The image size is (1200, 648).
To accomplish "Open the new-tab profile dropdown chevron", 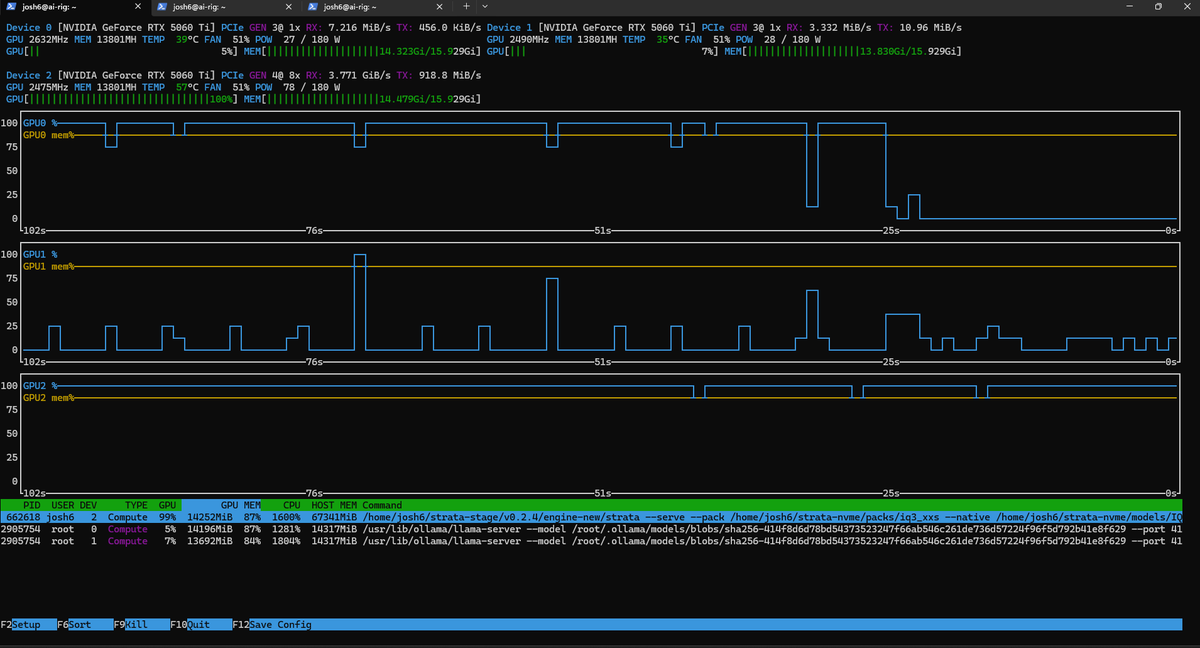I will click(x=484, y=6).
